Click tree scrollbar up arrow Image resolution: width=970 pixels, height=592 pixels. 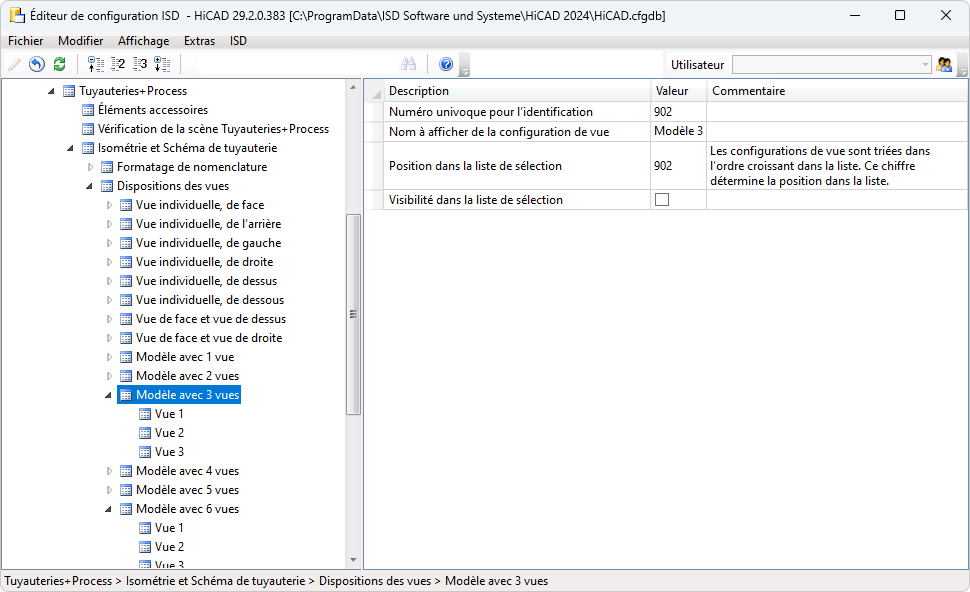[x=353, y=87]
